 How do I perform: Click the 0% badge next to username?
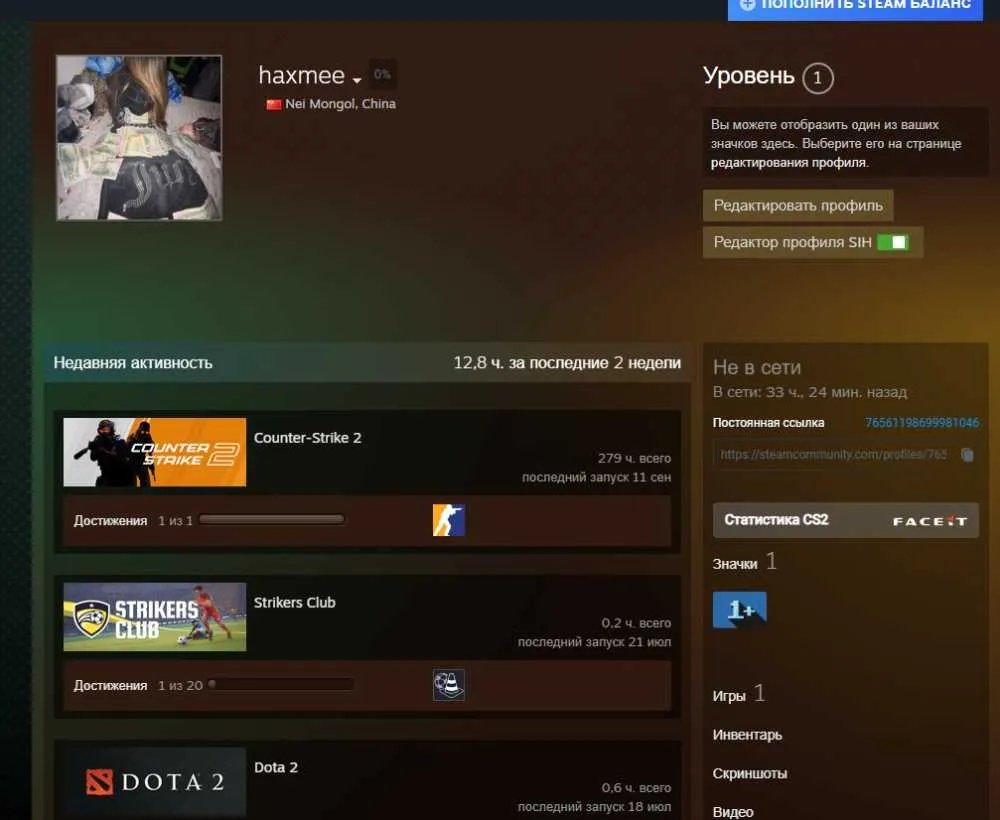[x=383, y=75]
